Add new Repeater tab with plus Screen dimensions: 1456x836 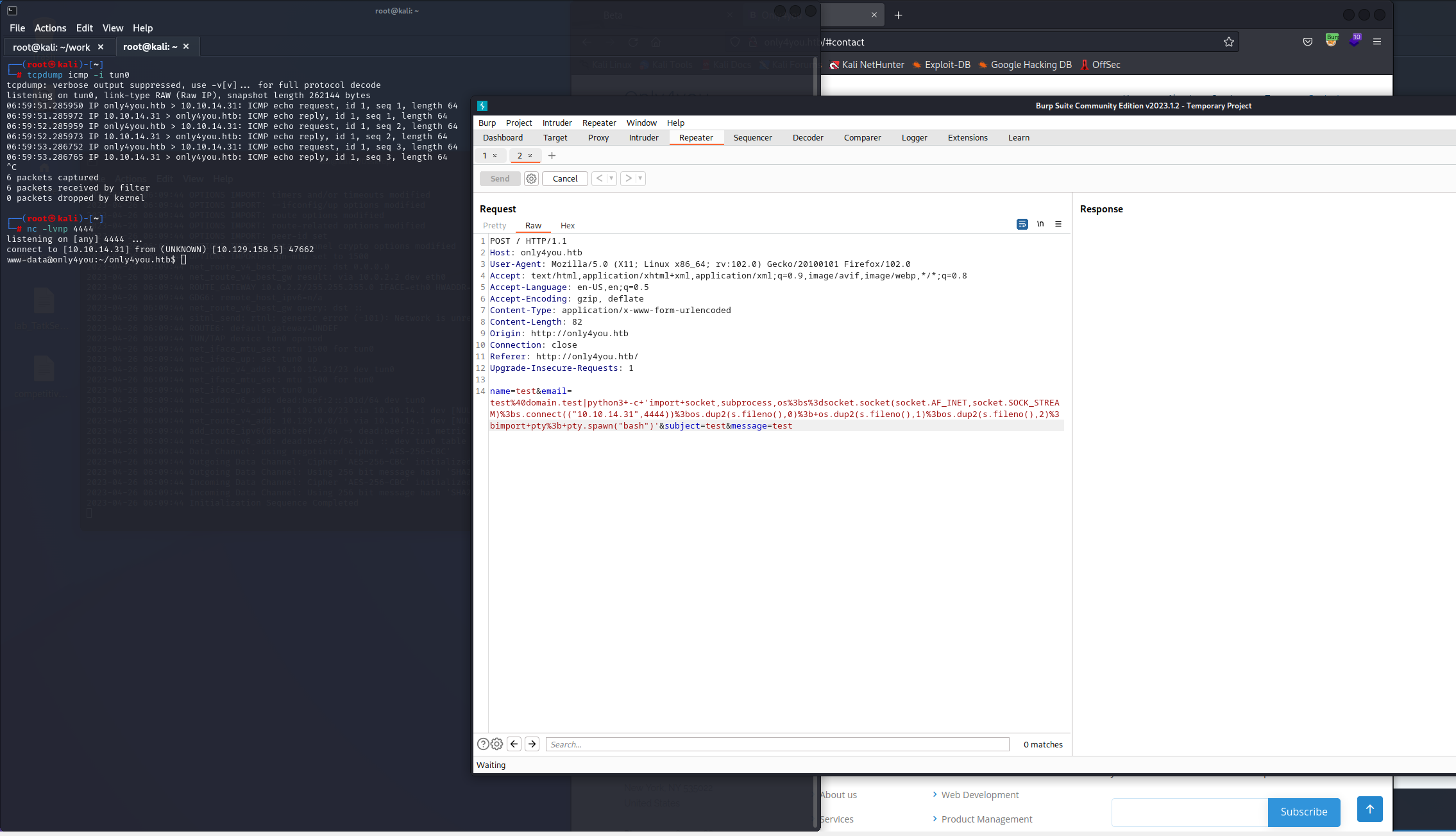(x=552, y=156)
